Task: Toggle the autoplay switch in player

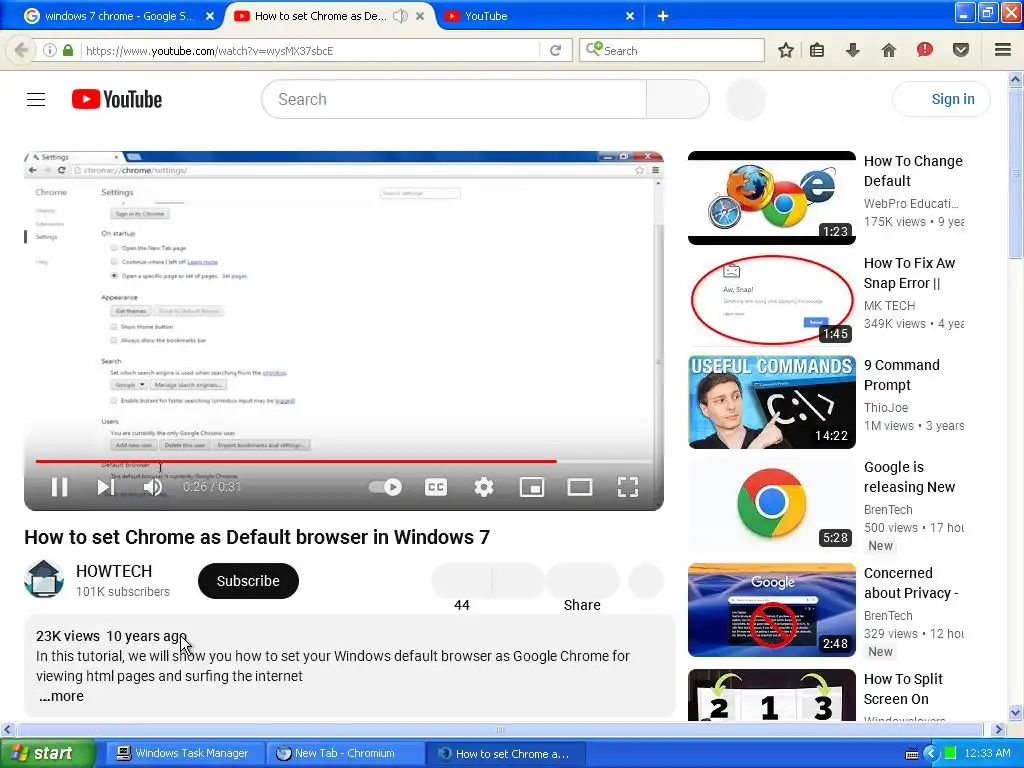Action: tap(385, 487)
